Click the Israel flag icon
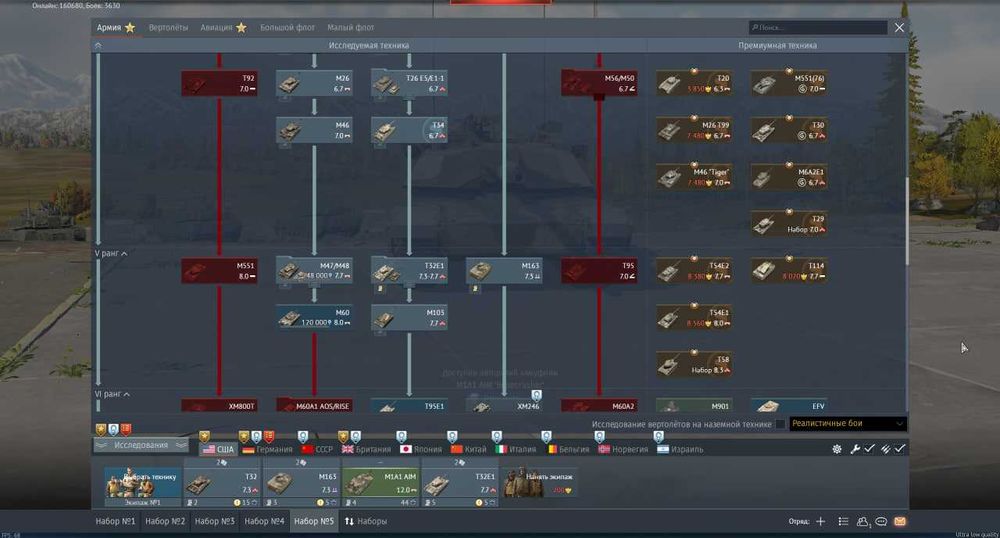 point(663,449)
